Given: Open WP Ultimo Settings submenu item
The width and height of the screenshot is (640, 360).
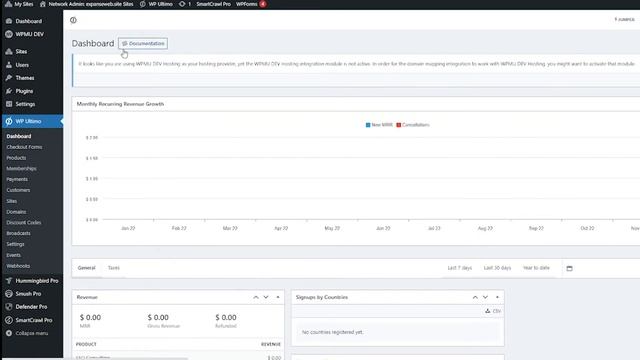Looking at the screenshot, I should pyautogui.click(x=16, y=244).
